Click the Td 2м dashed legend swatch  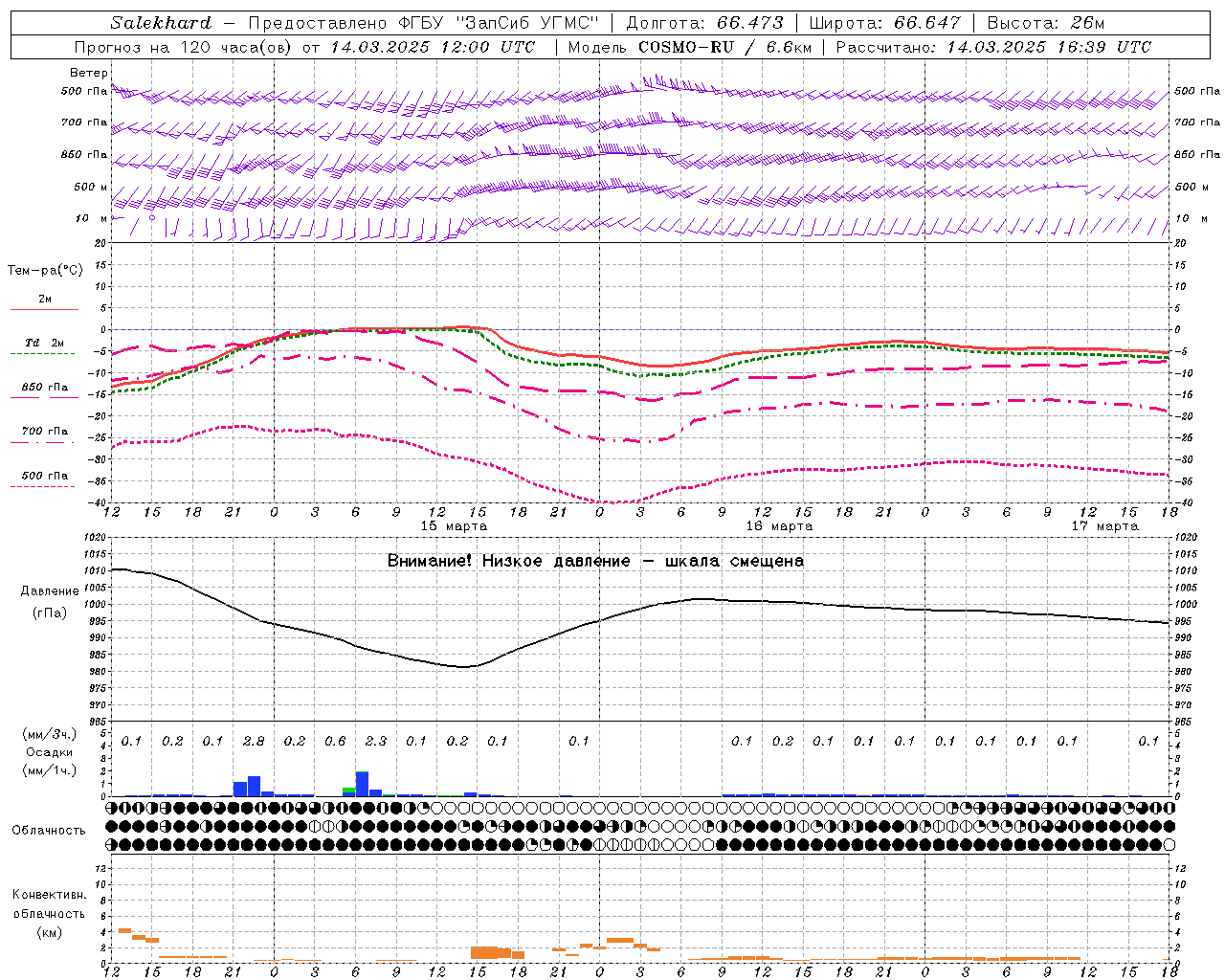(42, 353)
